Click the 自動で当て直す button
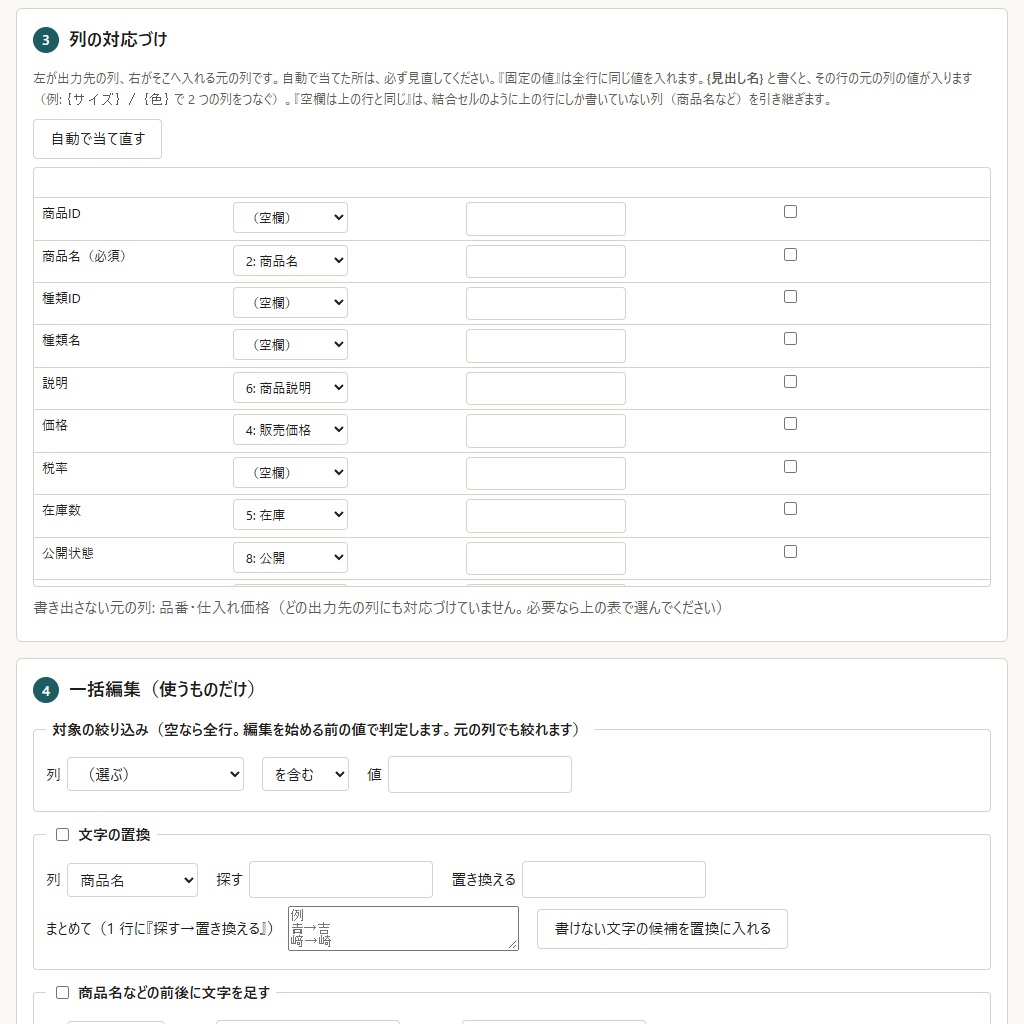Viewport: 1024px width, 1024px height. click(97, 138)
